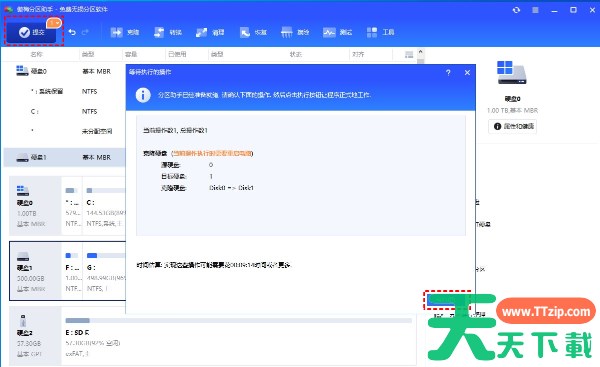
Task: Click the 硬盘0 drive icon in right panel
Action: coord(512,72)
